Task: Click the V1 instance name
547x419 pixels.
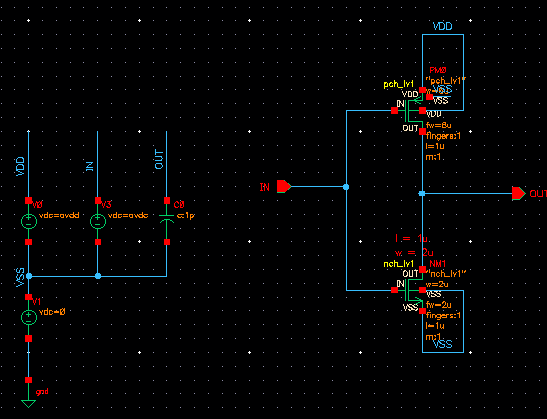Action: 37,301
